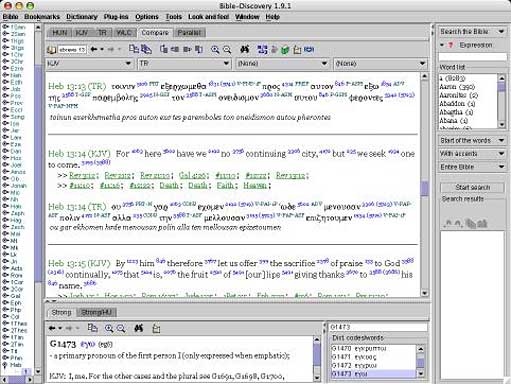Click the notes page icon beside the green book
The width and height of the screenshot is (511, 384).
pos(297,50)
